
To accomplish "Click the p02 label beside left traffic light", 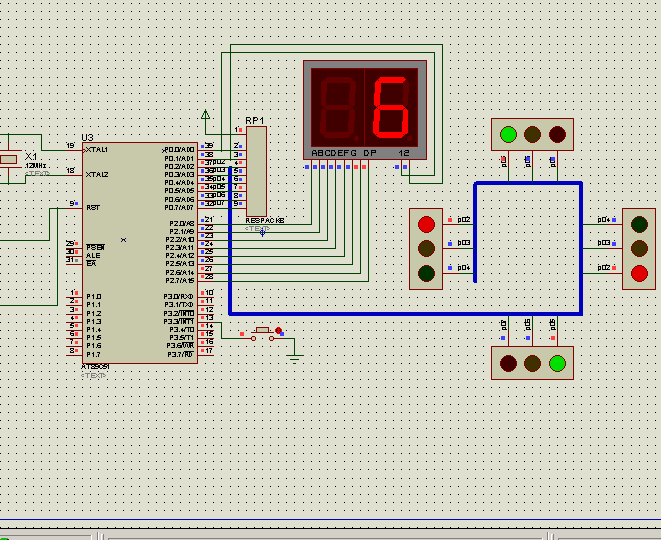I will (464, 220).
